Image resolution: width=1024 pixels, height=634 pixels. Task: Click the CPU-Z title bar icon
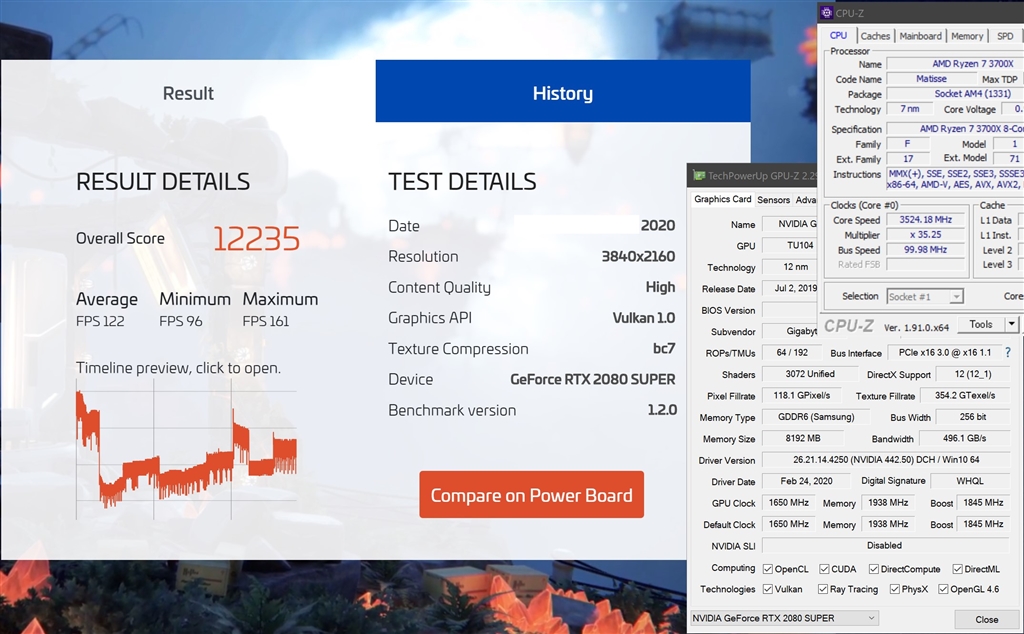826,12
